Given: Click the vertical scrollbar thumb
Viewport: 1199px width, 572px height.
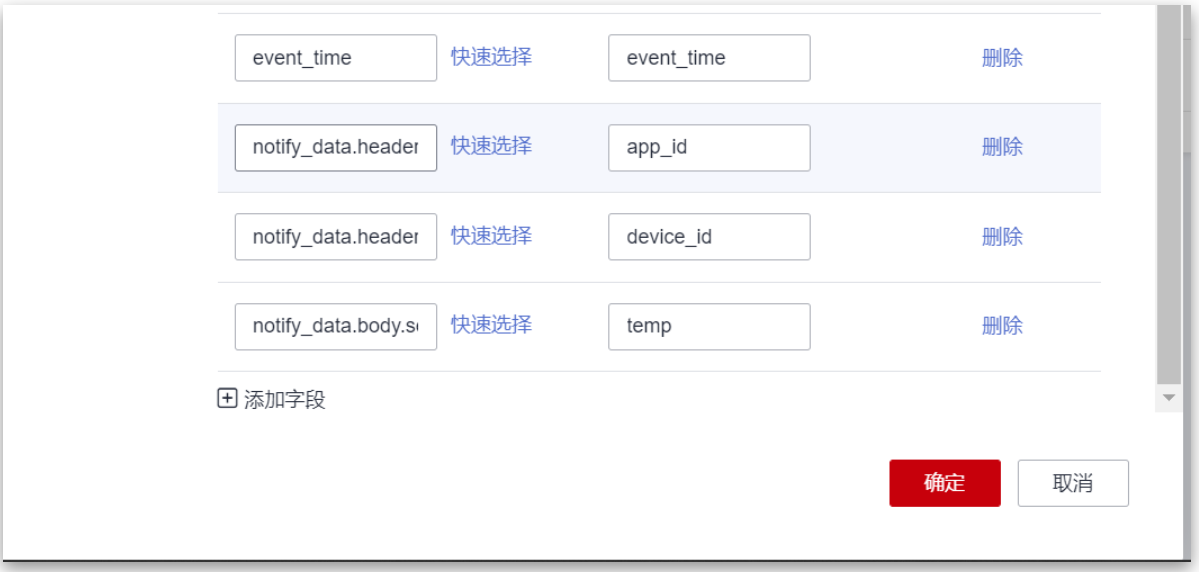Looking at the screenshot, I should 1168,200.
